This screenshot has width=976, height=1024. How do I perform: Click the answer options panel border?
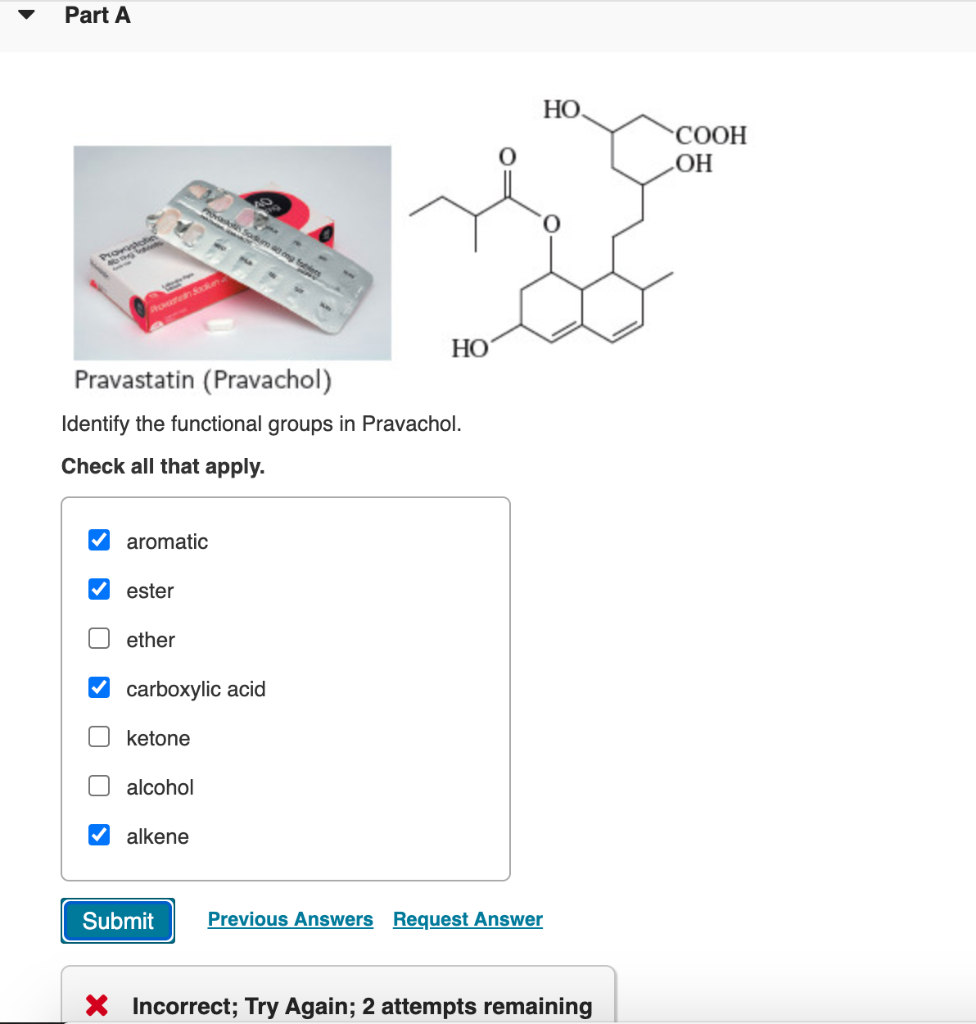point(286,497)
